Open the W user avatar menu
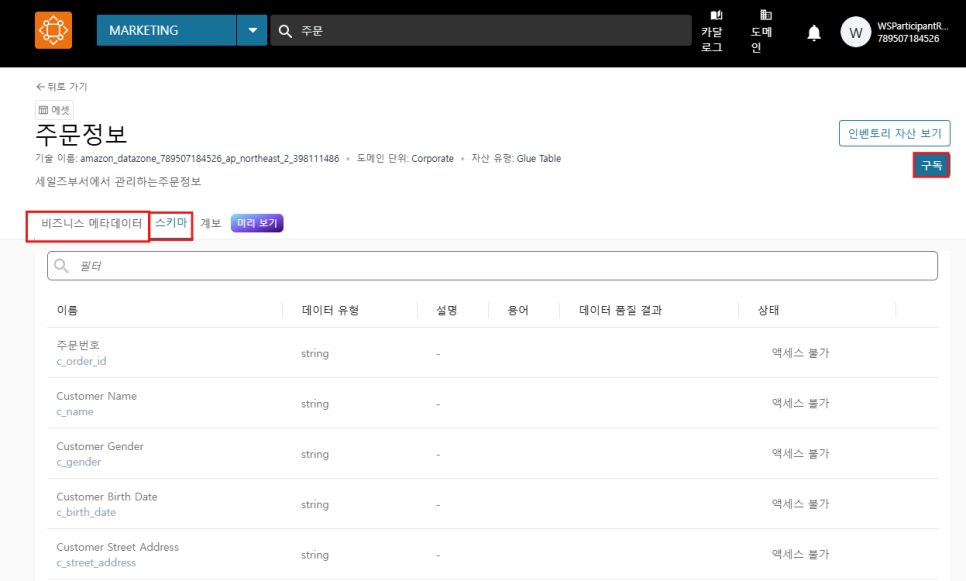The image size is (966, 581). tap(855, 32)
